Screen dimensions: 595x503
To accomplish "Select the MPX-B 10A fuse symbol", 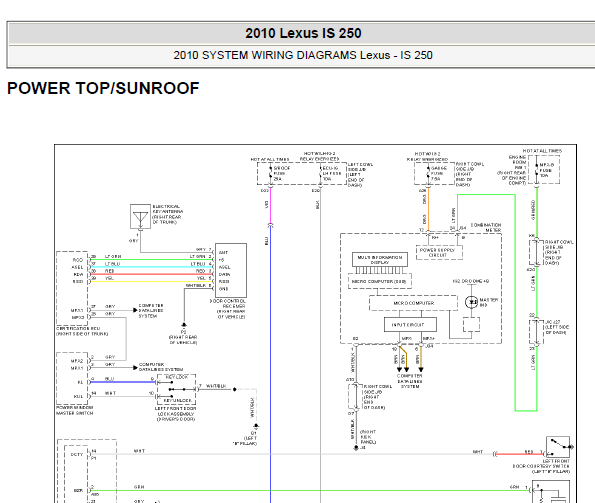I will click(537, 170).
